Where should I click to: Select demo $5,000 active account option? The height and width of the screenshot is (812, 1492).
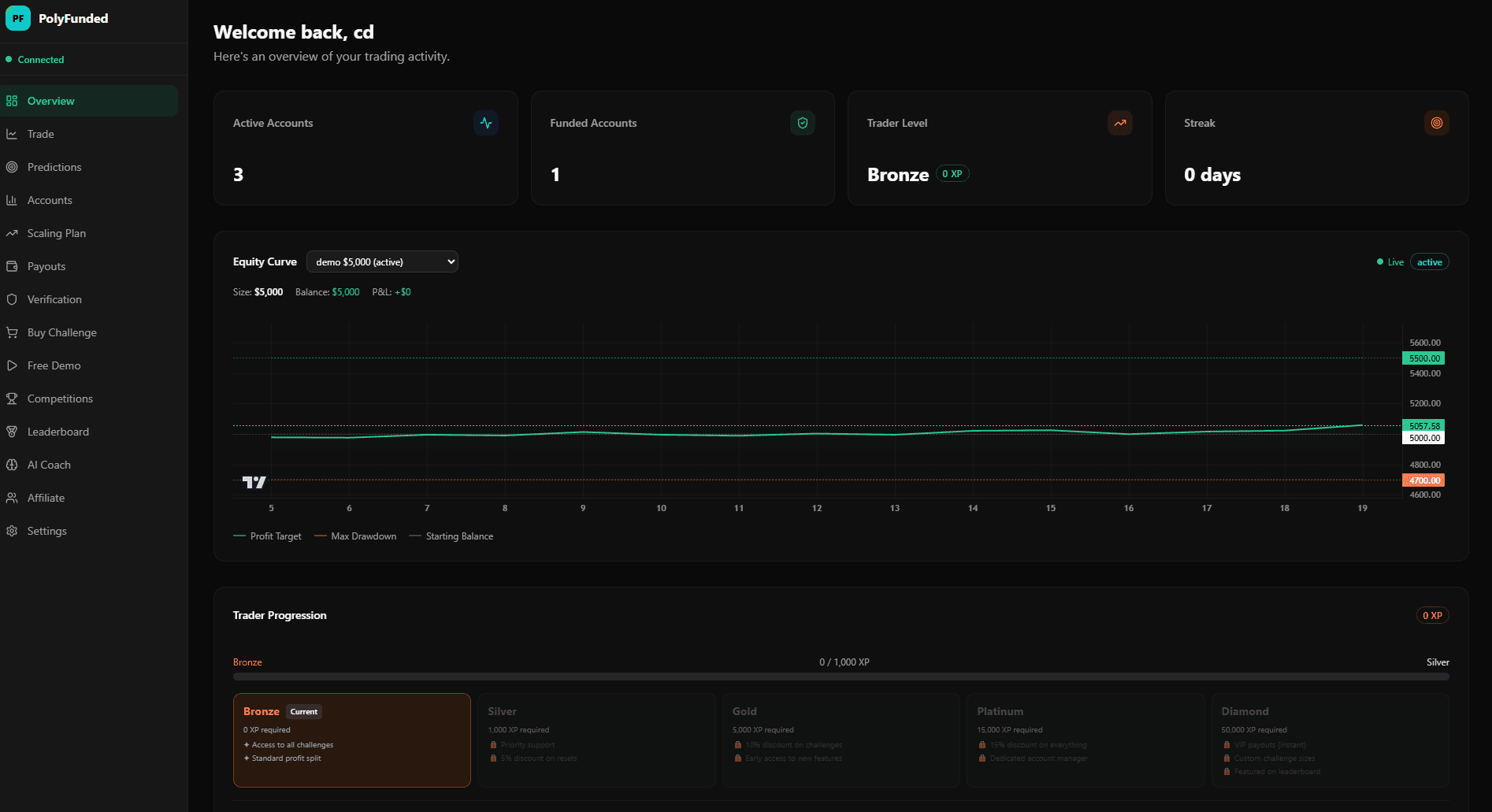382,261
